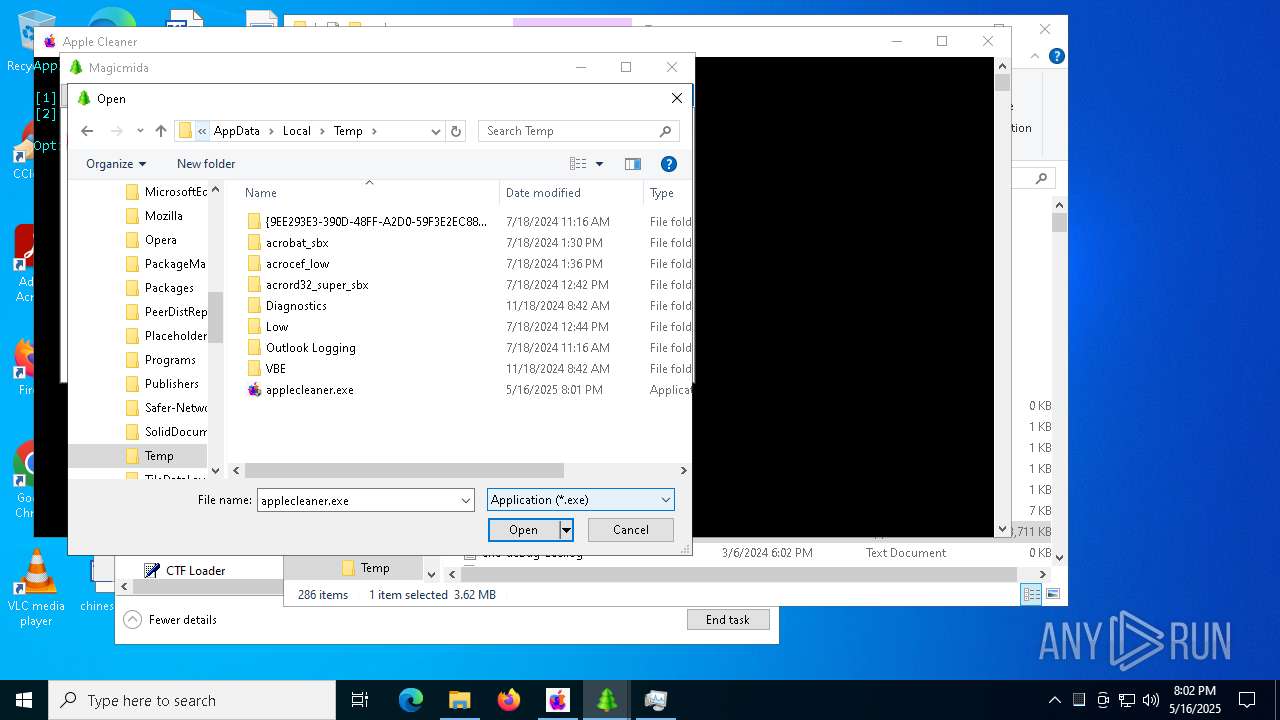Open the Help icon in Open dialog
The height and width of the screenshot is (720, 1280).
669,164
